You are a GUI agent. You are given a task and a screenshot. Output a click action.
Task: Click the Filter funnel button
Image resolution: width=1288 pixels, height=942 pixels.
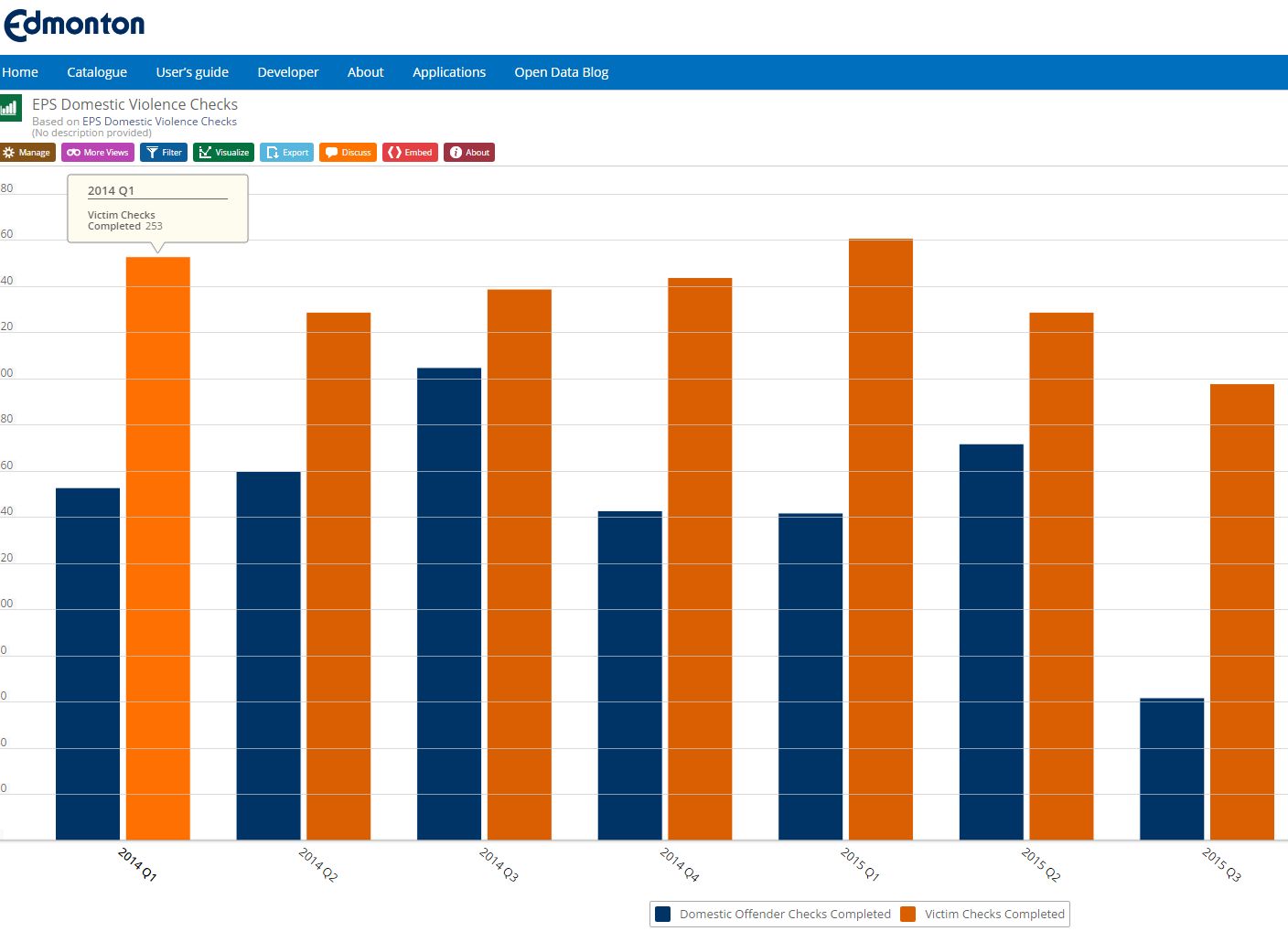click(x=164, y=153)
